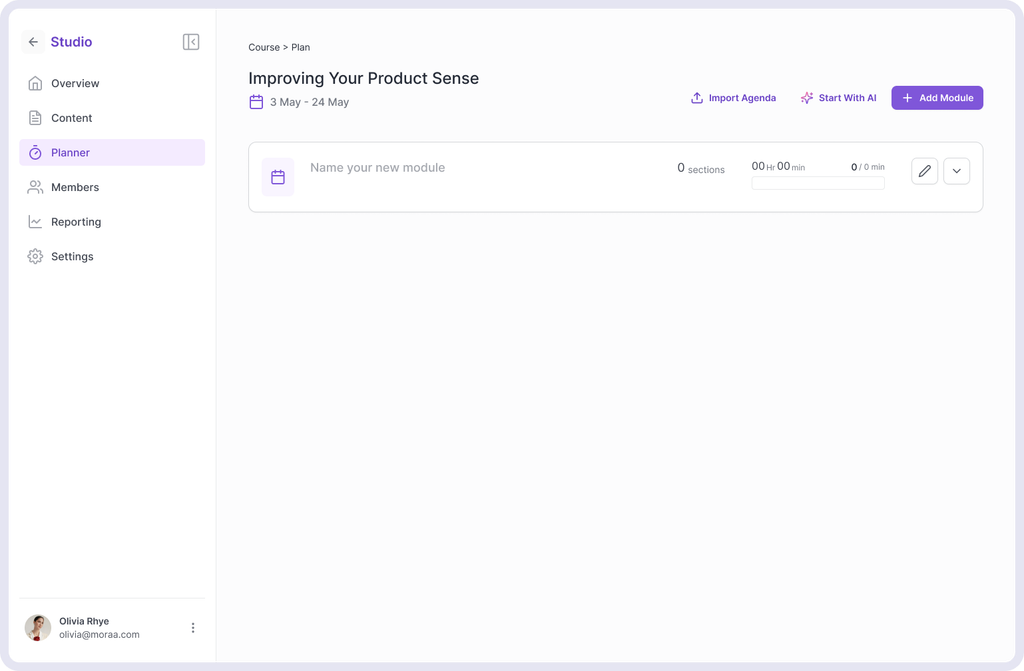Screen dimensions: 1024x671
Task: Click the module duration progress bar
Action: (818, 183)
